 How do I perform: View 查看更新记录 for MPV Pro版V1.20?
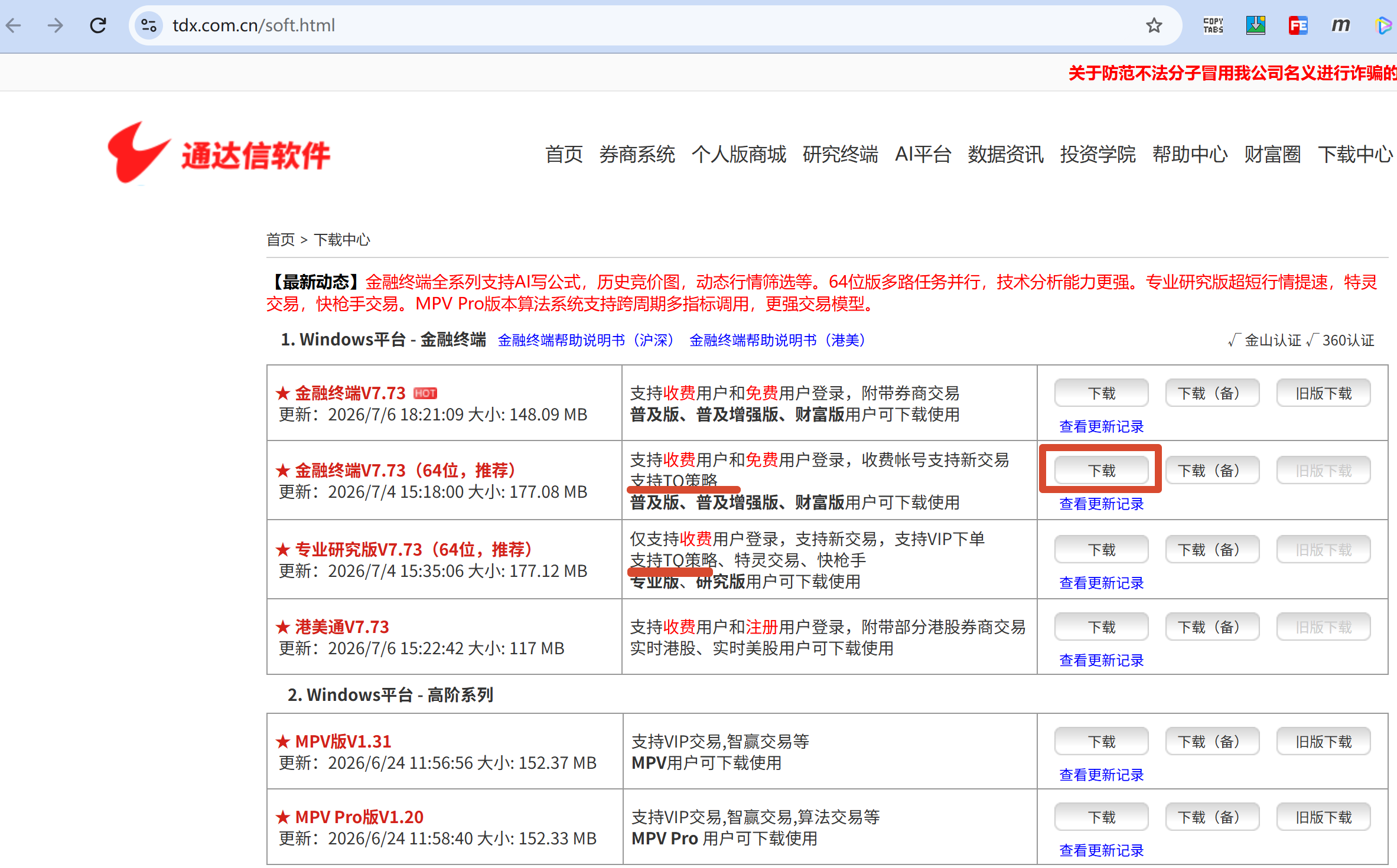click(1102, 850)
